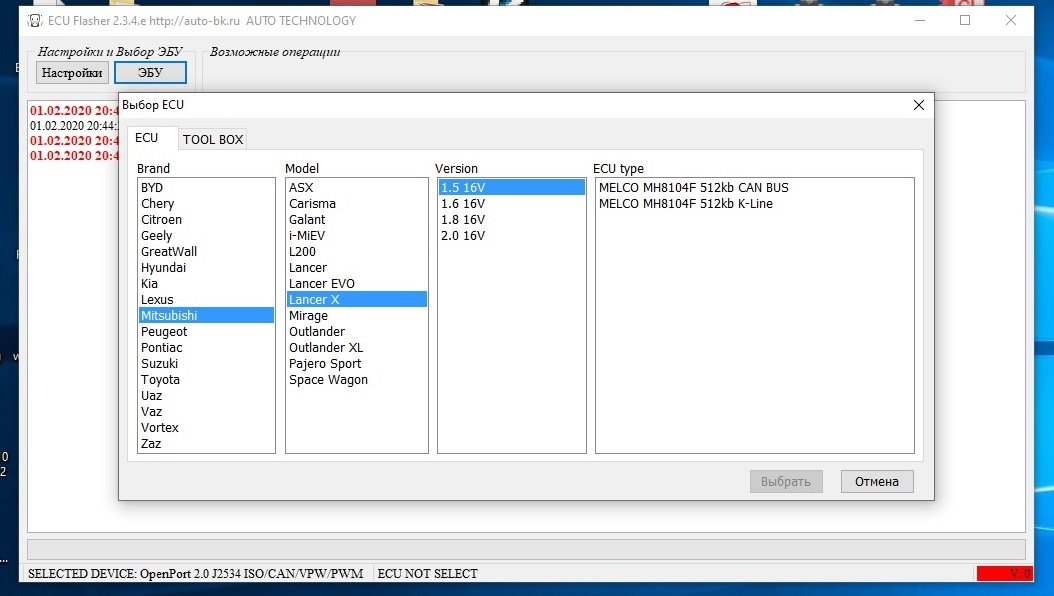The width and height of the screenshot is (1054, 596).
Task: Pick Lancer EVO model
Action: click(x=322, y=284)
